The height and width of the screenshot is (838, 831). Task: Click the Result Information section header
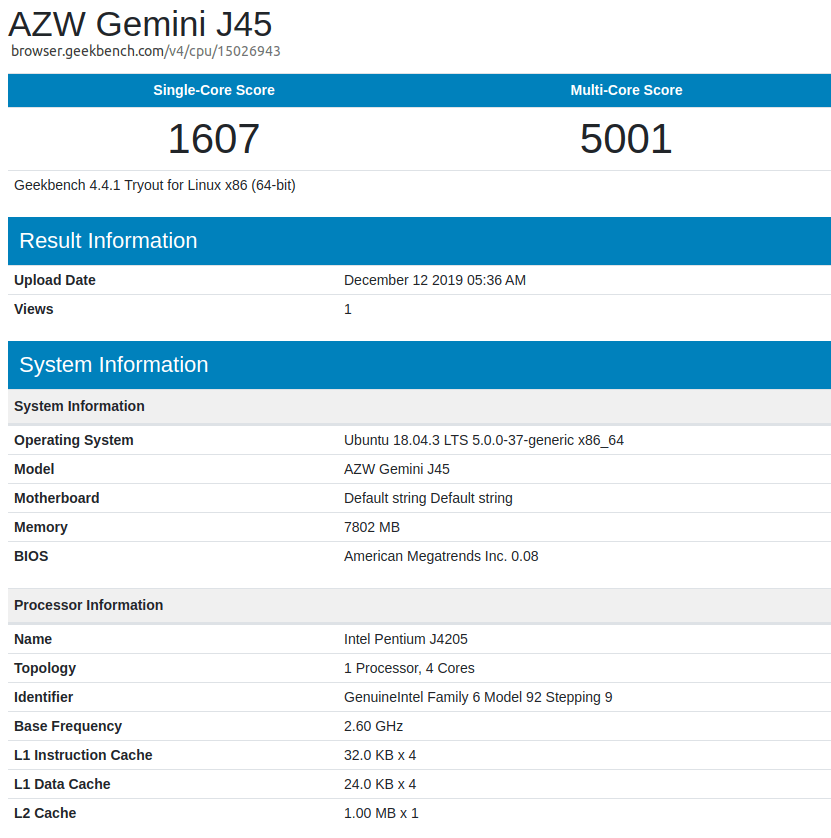[420, 241]
